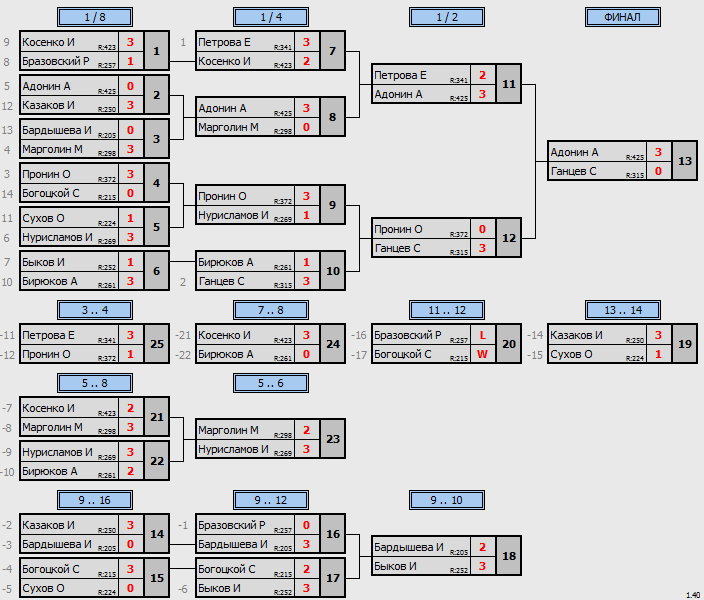Click Казаков И in match 2
Image resolution: width=704 pixels, height=600 pixels.
(48, 105)
